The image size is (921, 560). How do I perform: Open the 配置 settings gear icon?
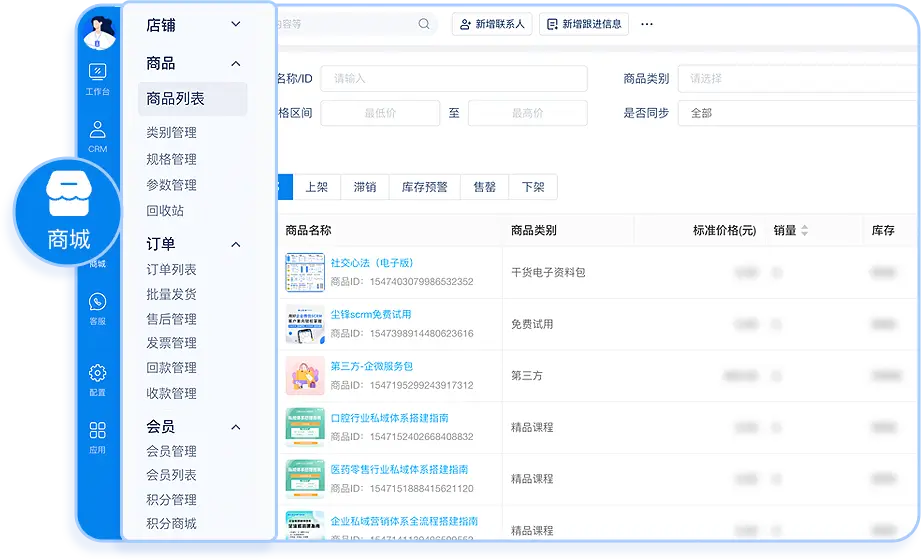click(97, 378)
